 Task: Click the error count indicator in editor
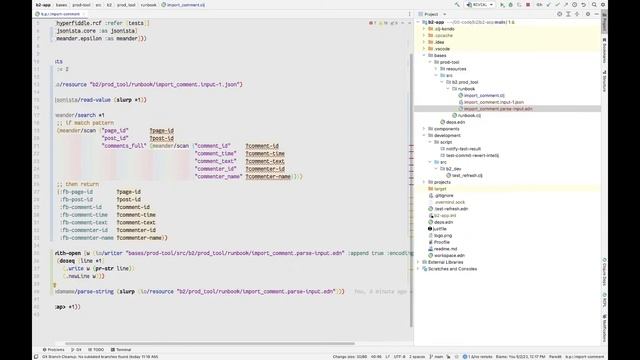(x=372, y=23)
